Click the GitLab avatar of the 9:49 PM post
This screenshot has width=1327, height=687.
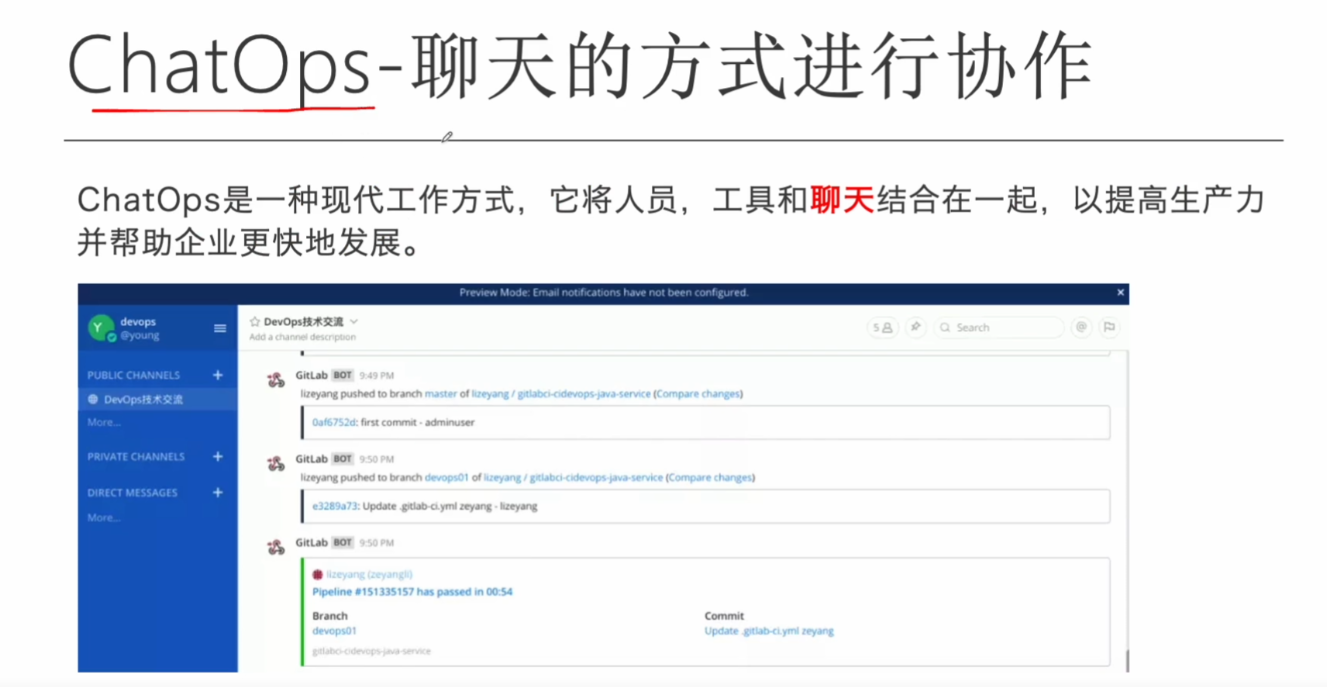pyautogui.click(x=276, y=380)
